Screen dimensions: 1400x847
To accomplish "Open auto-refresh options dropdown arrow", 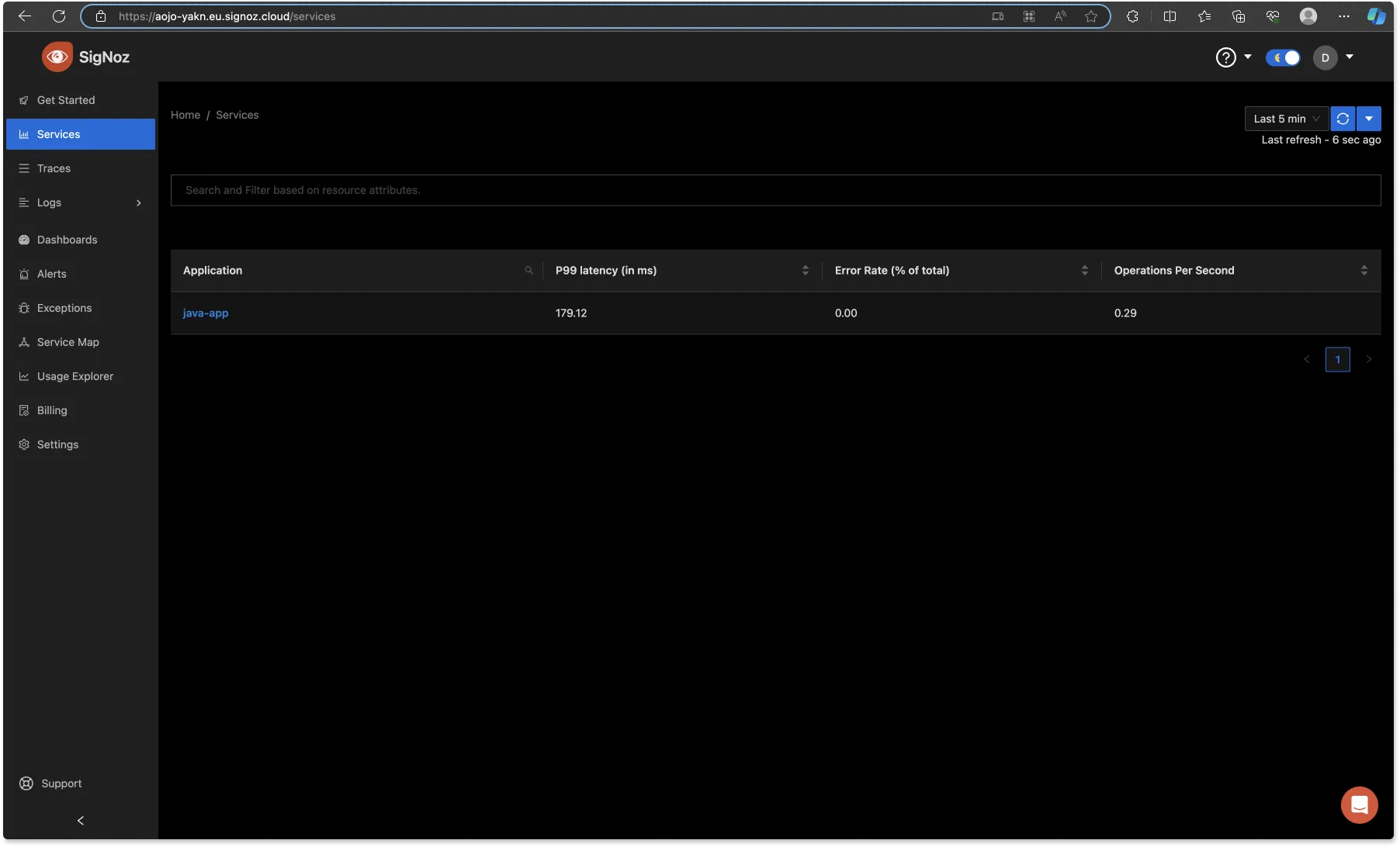I will tap(1369, 119).
